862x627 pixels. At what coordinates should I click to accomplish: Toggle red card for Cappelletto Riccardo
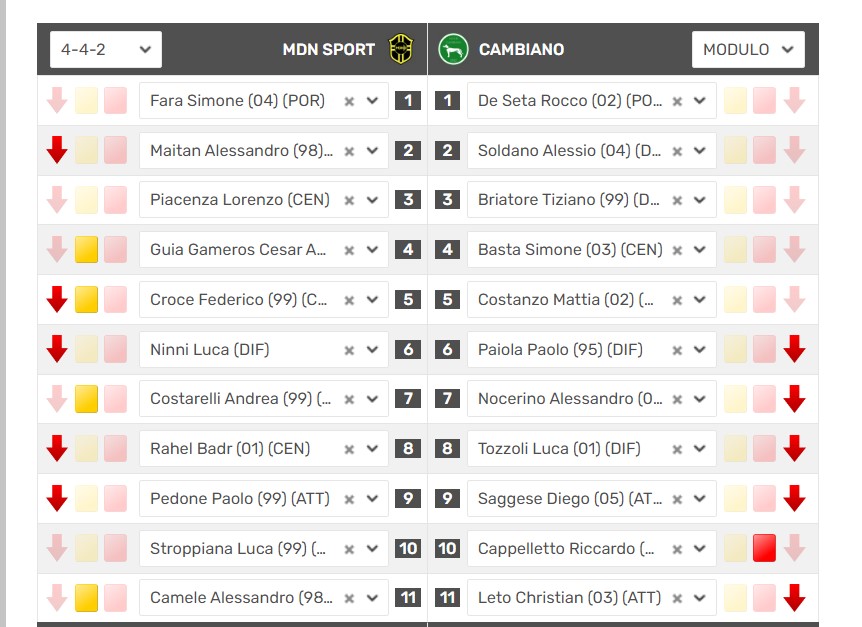click(x=765, y=548)
